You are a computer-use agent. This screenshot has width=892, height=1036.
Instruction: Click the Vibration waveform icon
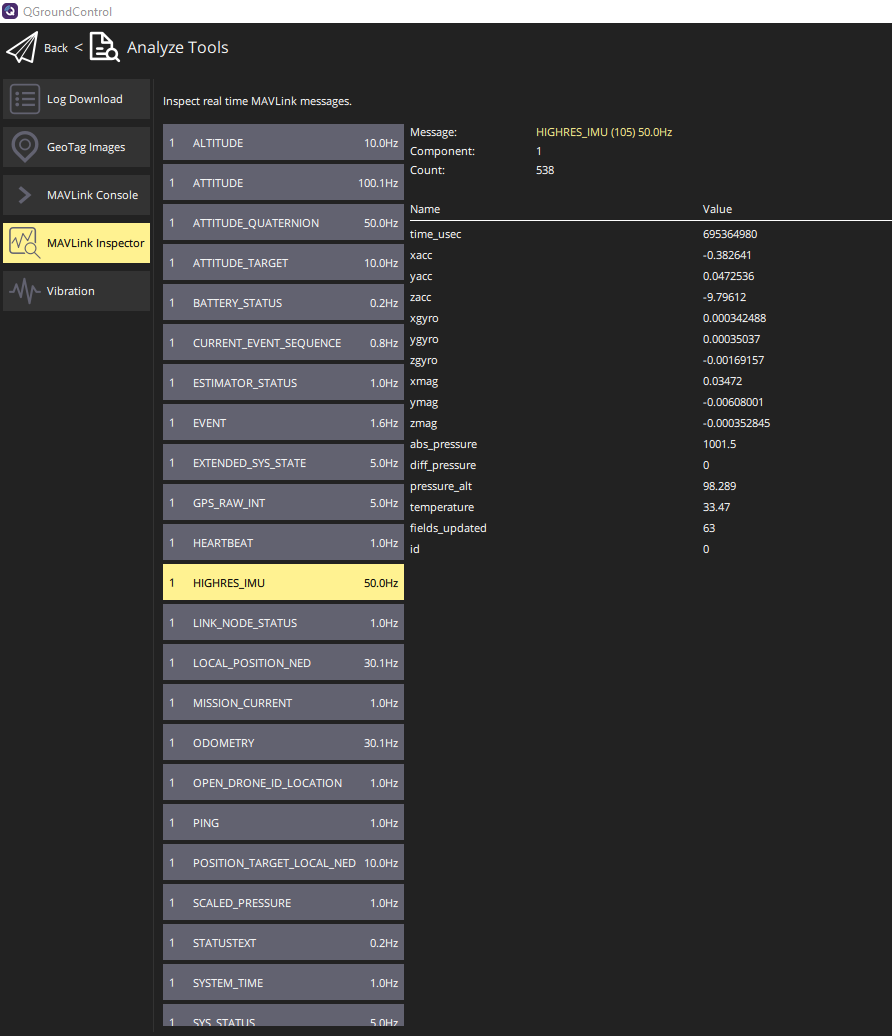pyautogui.click(x=25, y=291)
